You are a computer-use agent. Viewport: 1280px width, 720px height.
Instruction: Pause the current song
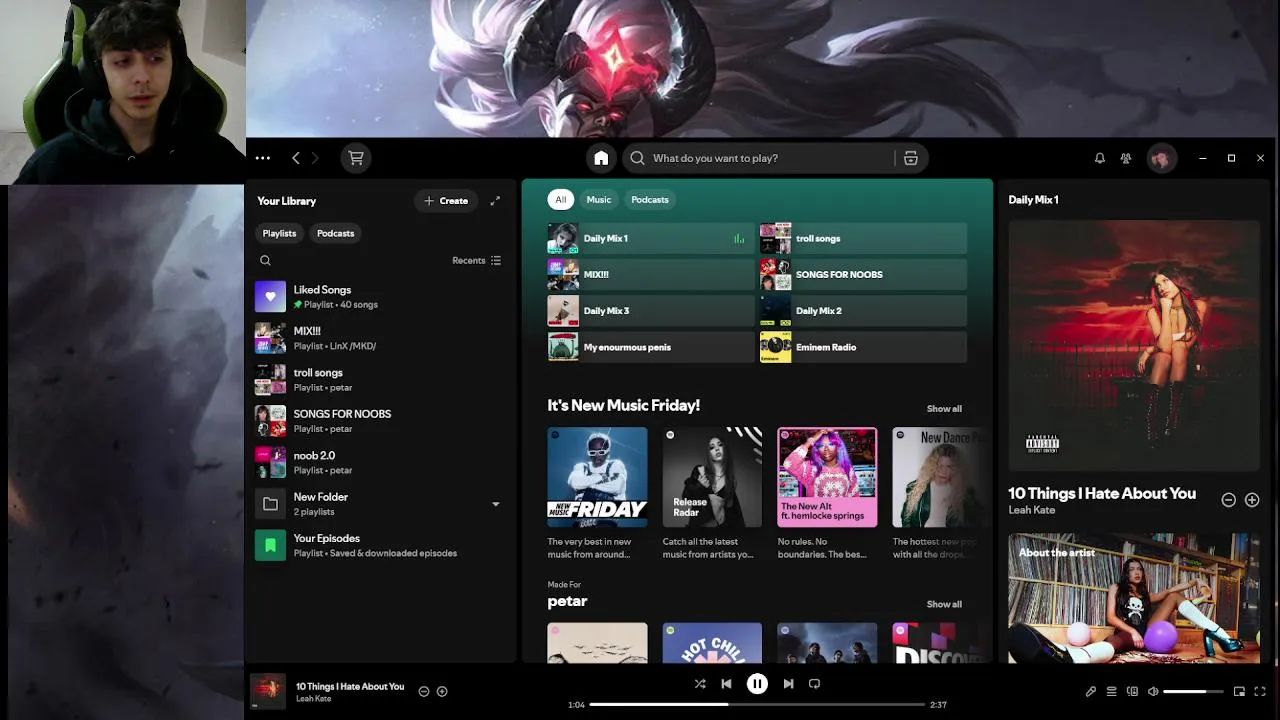[x=757, y=684]
